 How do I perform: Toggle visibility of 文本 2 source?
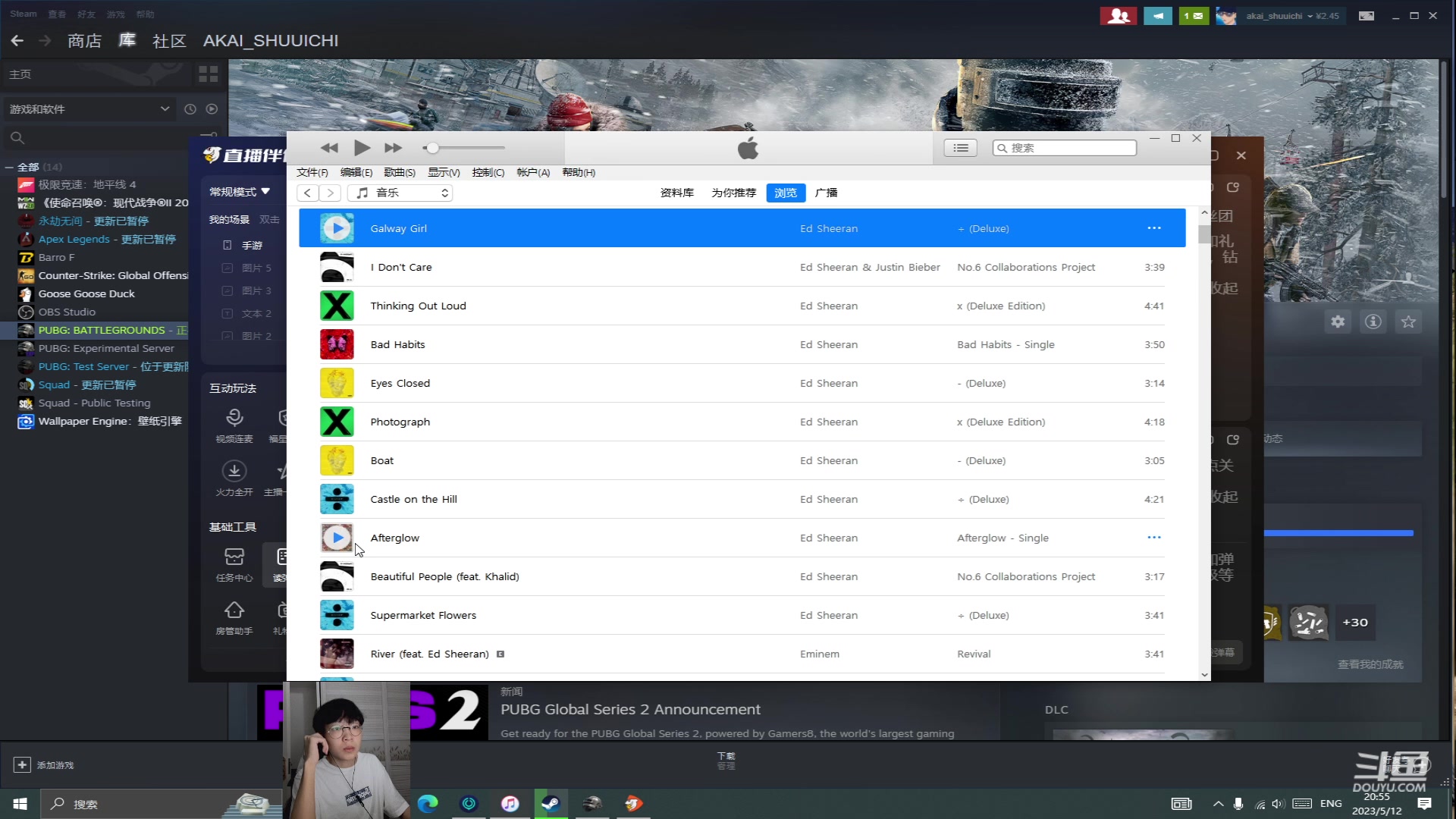[227, 313]
